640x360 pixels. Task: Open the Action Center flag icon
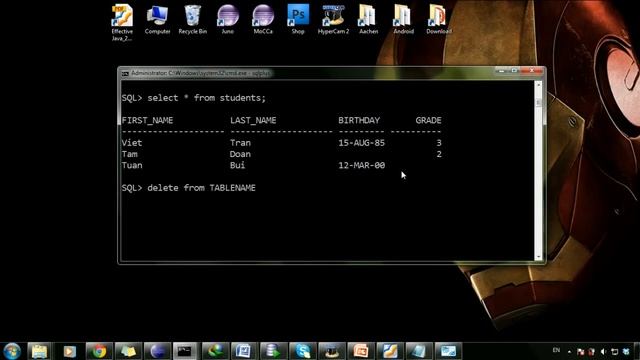580,351
